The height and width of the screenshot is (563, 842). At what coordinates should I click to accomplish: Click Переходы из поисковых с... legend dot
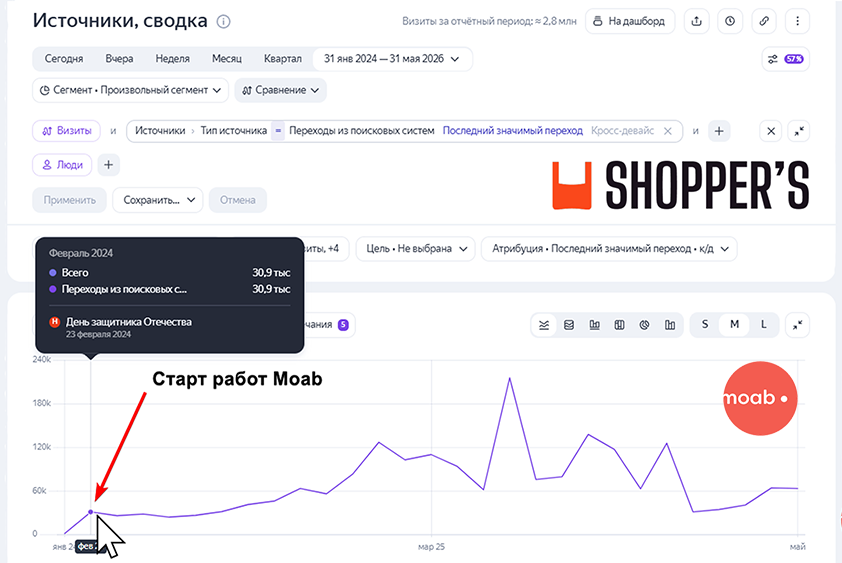point(53,289)
